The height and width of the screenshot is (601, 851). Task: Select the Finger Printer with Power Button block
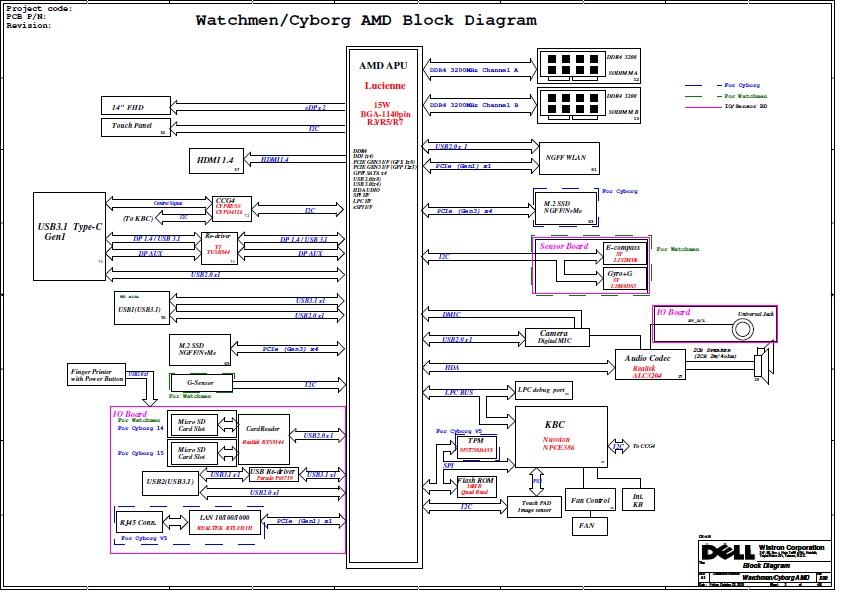click(x=97, y=375)
